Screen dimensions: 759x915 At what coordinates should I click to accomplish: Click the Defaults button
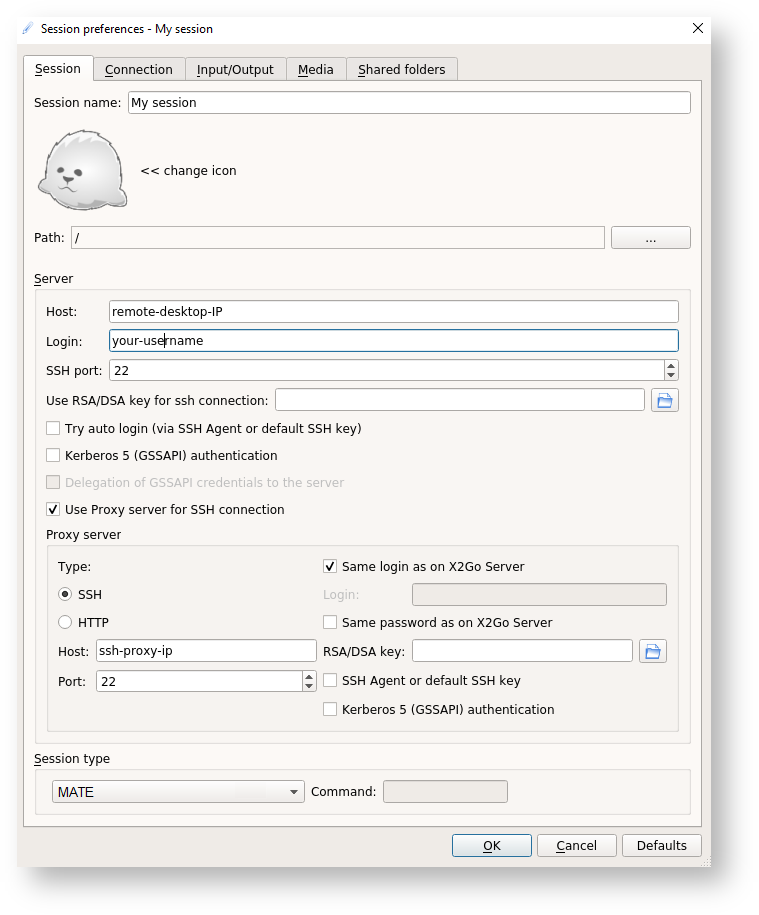click(x=661, y=845)
